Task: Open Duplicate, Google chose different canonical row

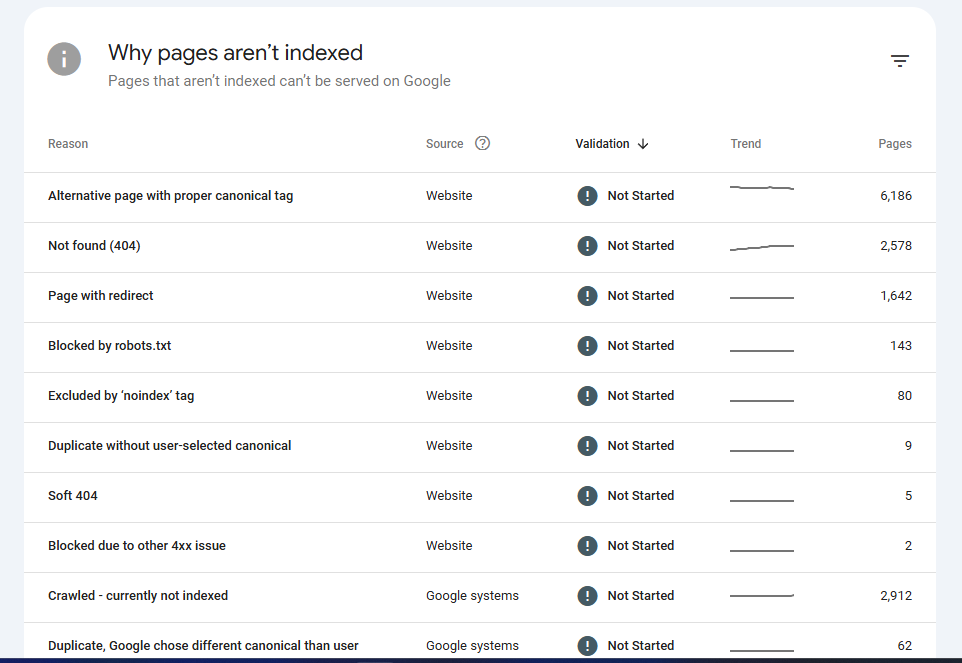Action: point(480,643)
